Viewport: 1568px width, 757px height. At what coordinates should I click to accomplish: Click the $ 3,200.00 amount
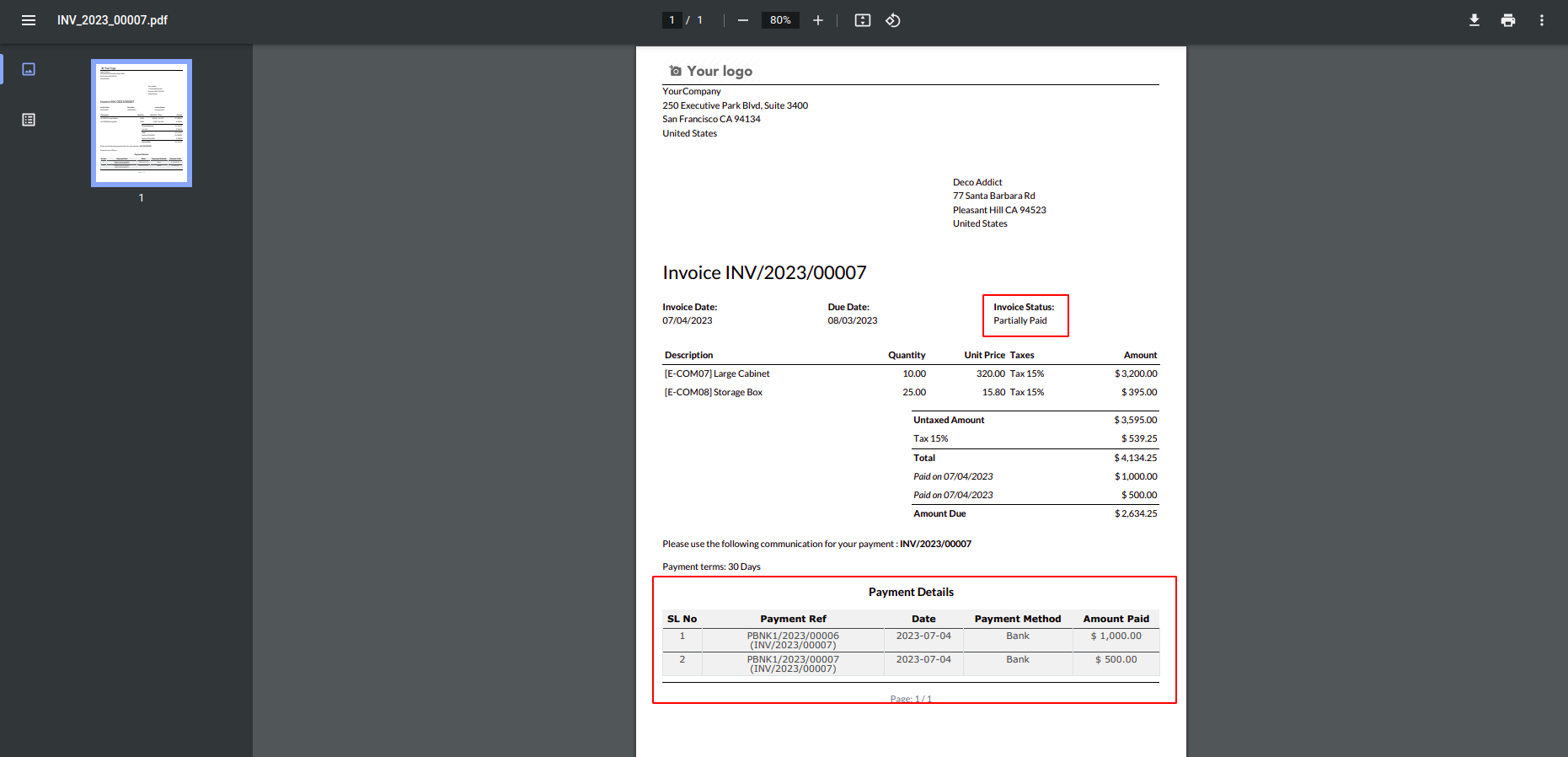[1136, 374]
